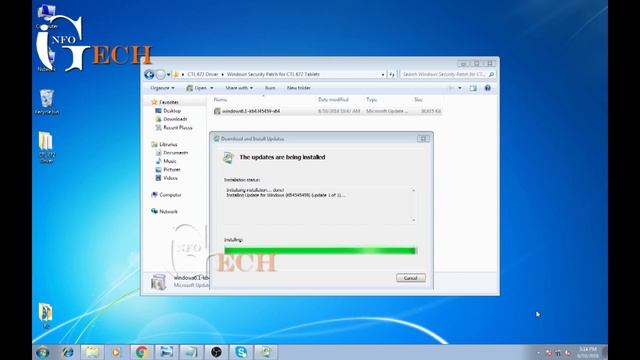The image size is (640, 360).
Task: Click Burn in the Explorer toolbar
Action: tap(270, 88)
